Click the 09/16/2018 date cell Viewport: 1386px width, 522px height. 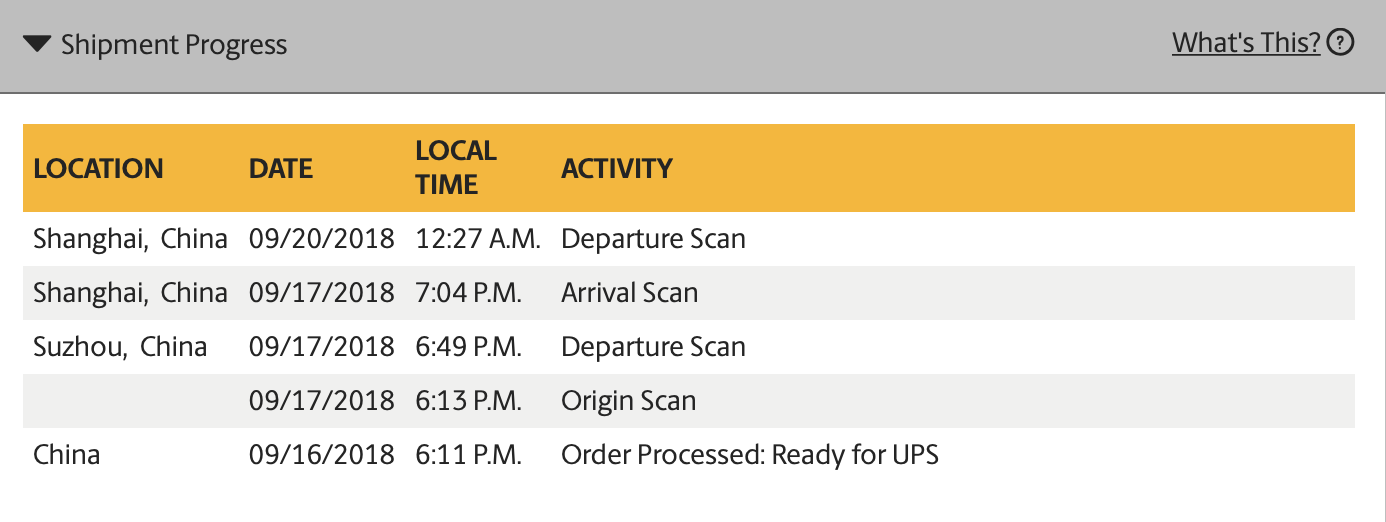point(322,455)
